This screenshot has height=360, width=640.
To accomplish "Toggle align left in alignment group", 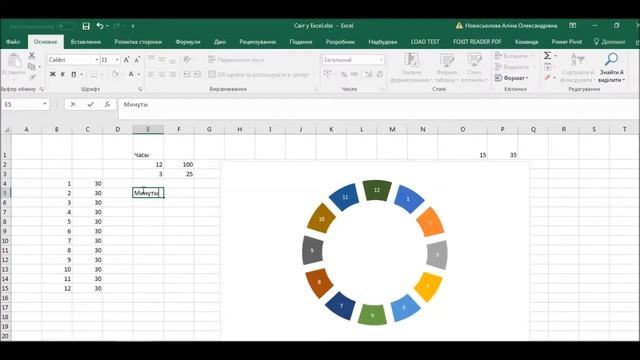I will (151, 74).
